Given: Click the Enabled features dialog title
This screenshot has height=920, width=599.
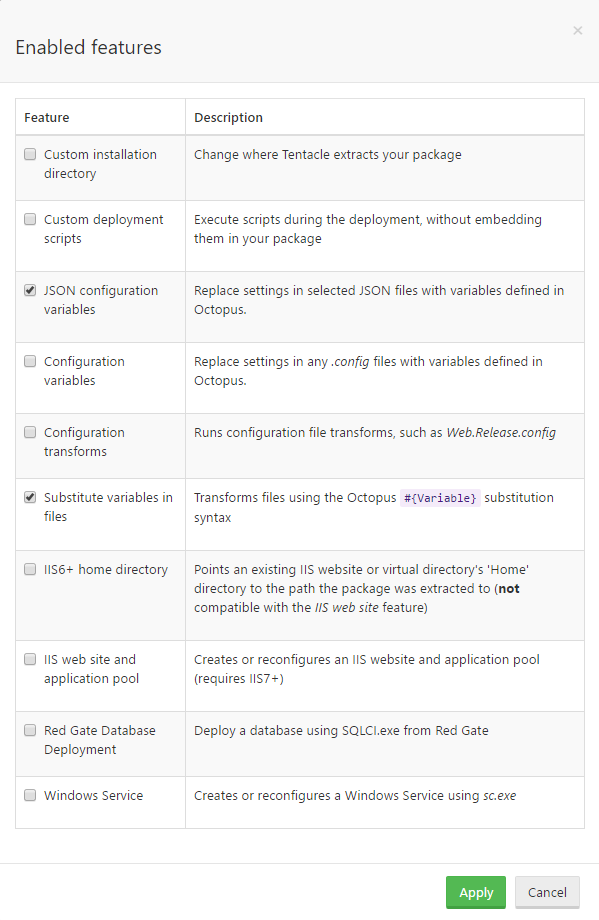Looking at the screenshot, I should pos(87,47).
